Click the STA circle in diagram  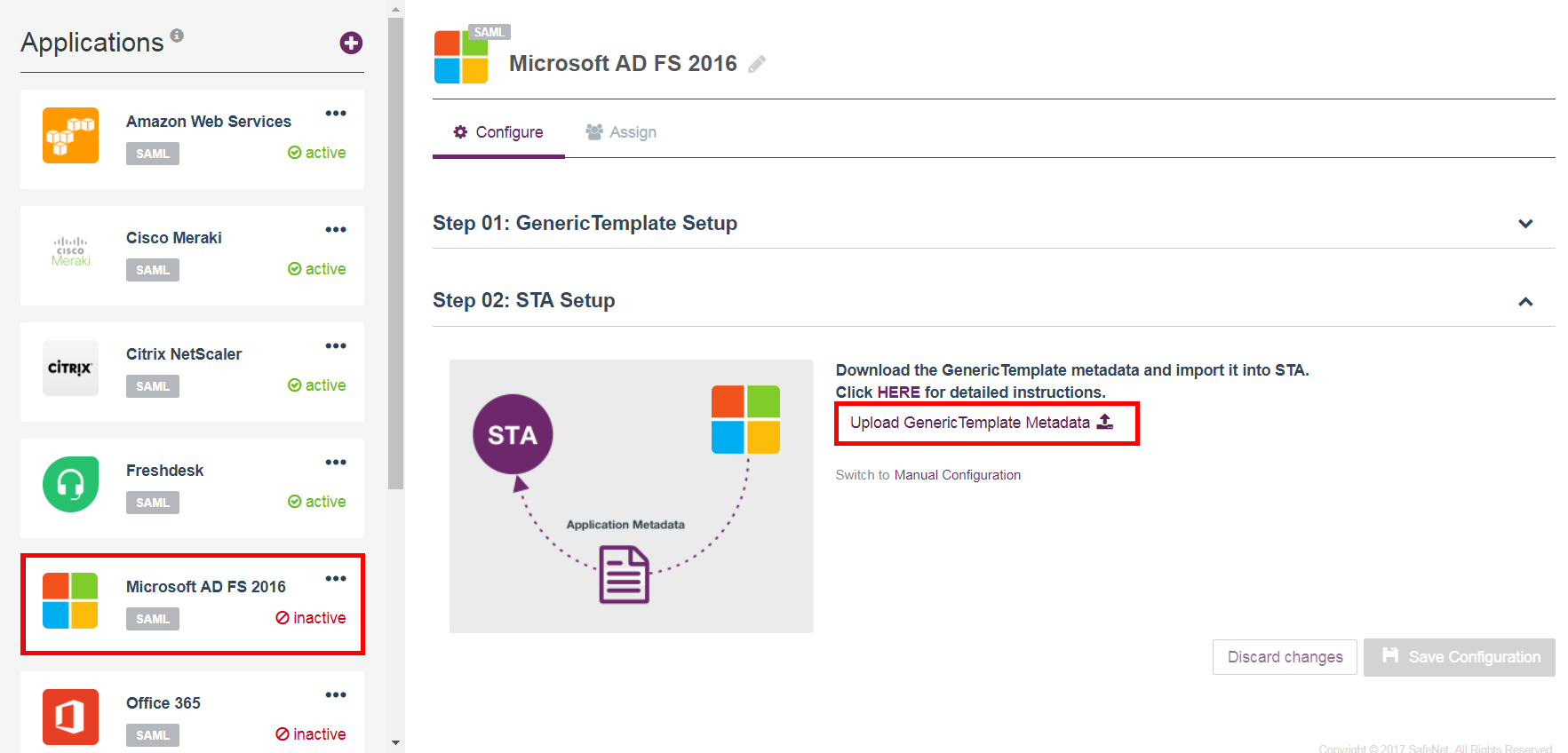(513, 434)
